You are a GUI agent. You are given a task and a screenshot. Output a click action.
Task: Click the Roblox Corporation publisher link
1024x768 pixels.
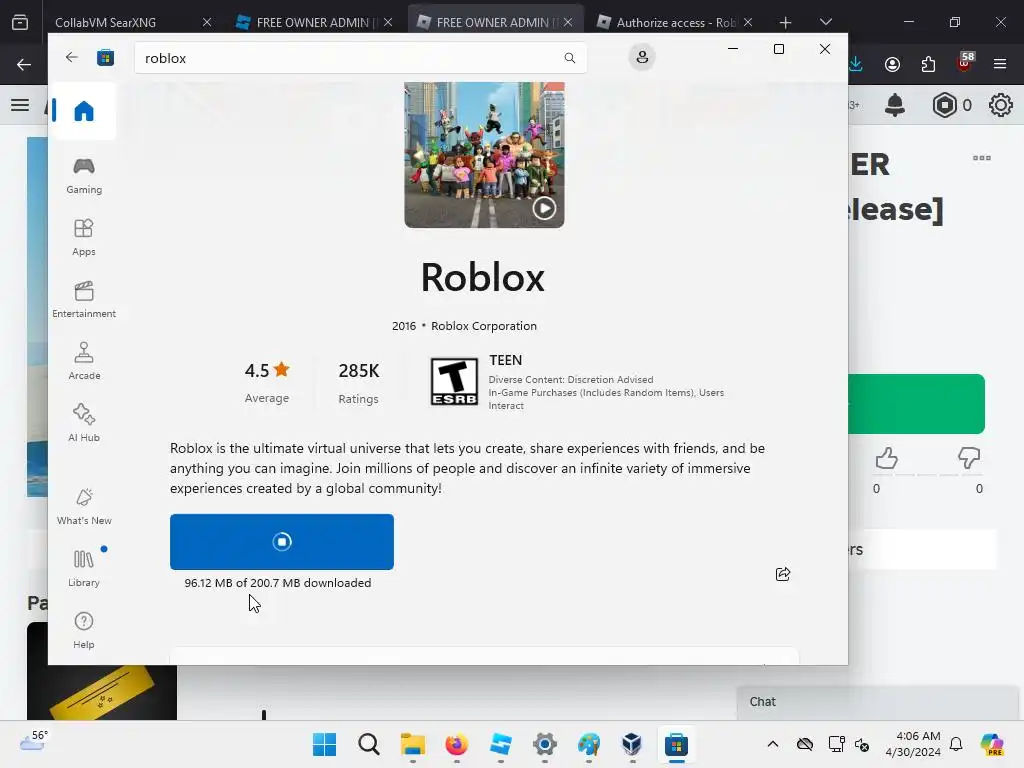click(483, 326)
